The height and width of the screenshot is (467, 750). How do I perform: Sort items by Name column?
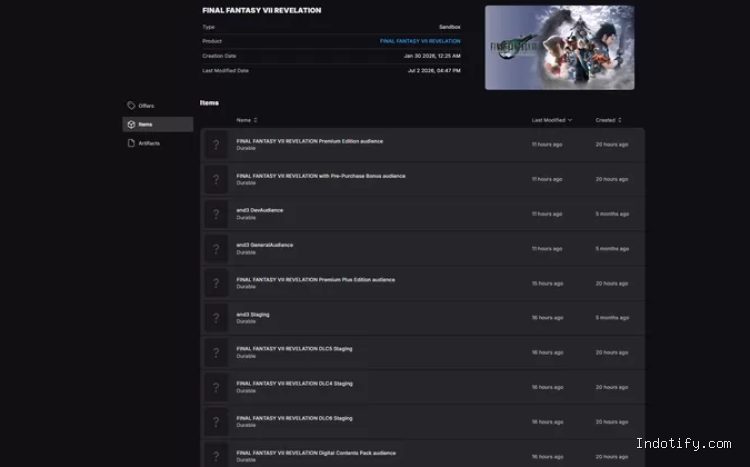point(247,120)
